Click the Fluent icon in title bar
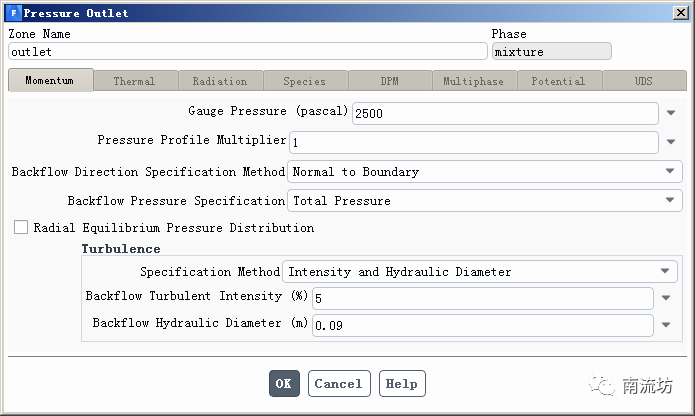The width and height of the screenshot is (695, 416). (13, 13)
